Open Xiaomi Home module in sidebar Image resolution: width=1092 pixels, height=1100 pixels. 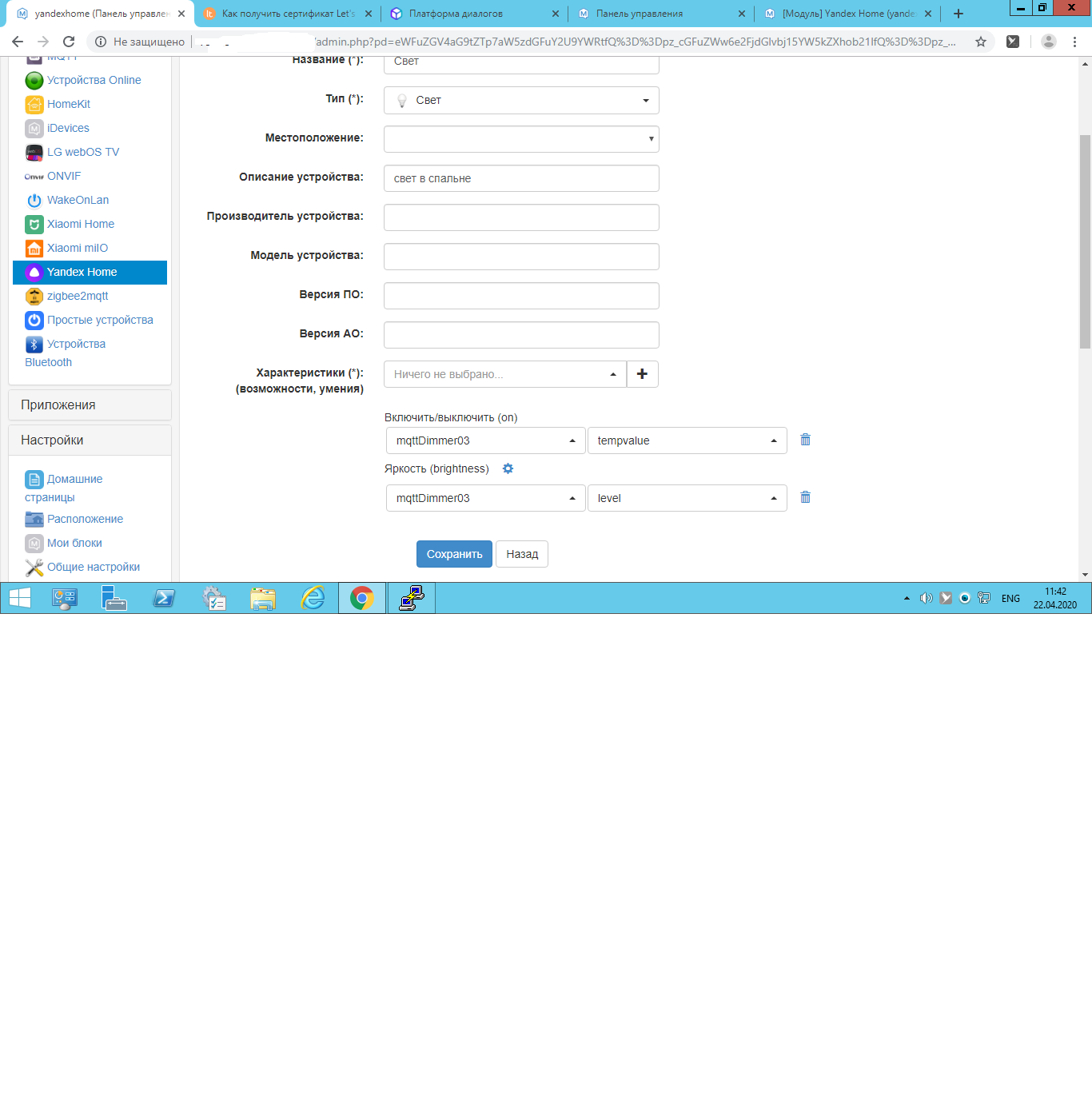coord(80,224)
